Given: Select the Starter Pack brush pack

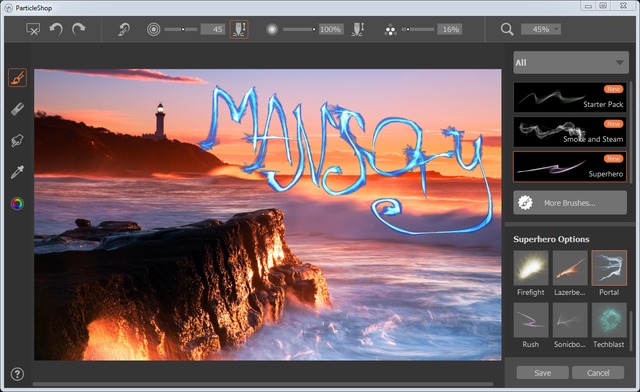Looking at the screenshot, I should (570, 97).
